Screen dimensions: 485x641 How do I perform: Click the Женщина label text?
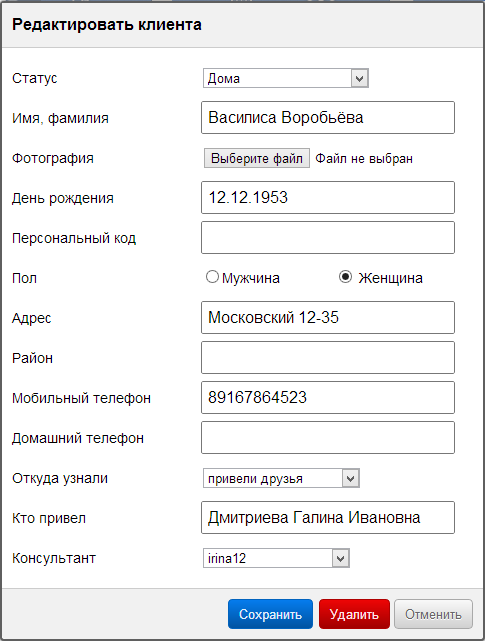tap(391, 278)
